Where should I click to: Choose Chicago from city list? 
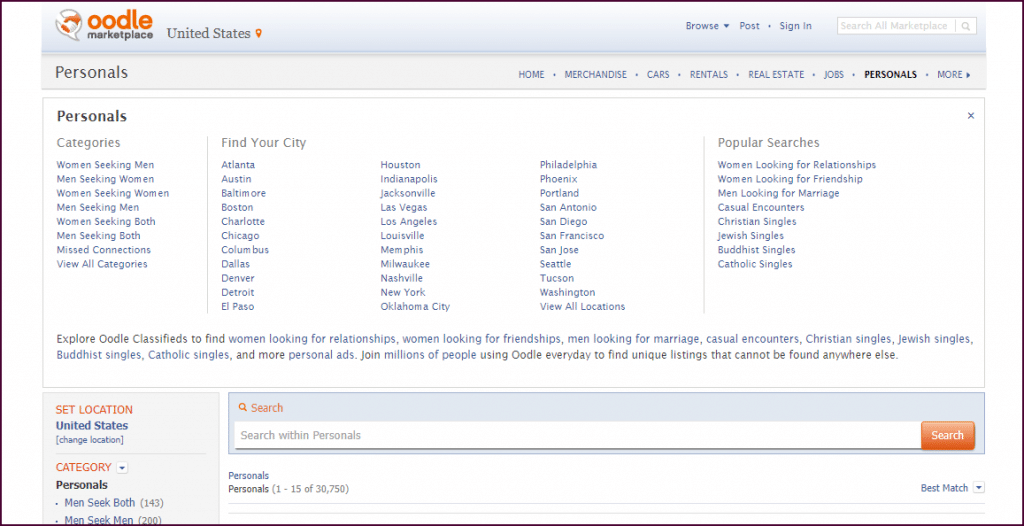coord(240,236)
